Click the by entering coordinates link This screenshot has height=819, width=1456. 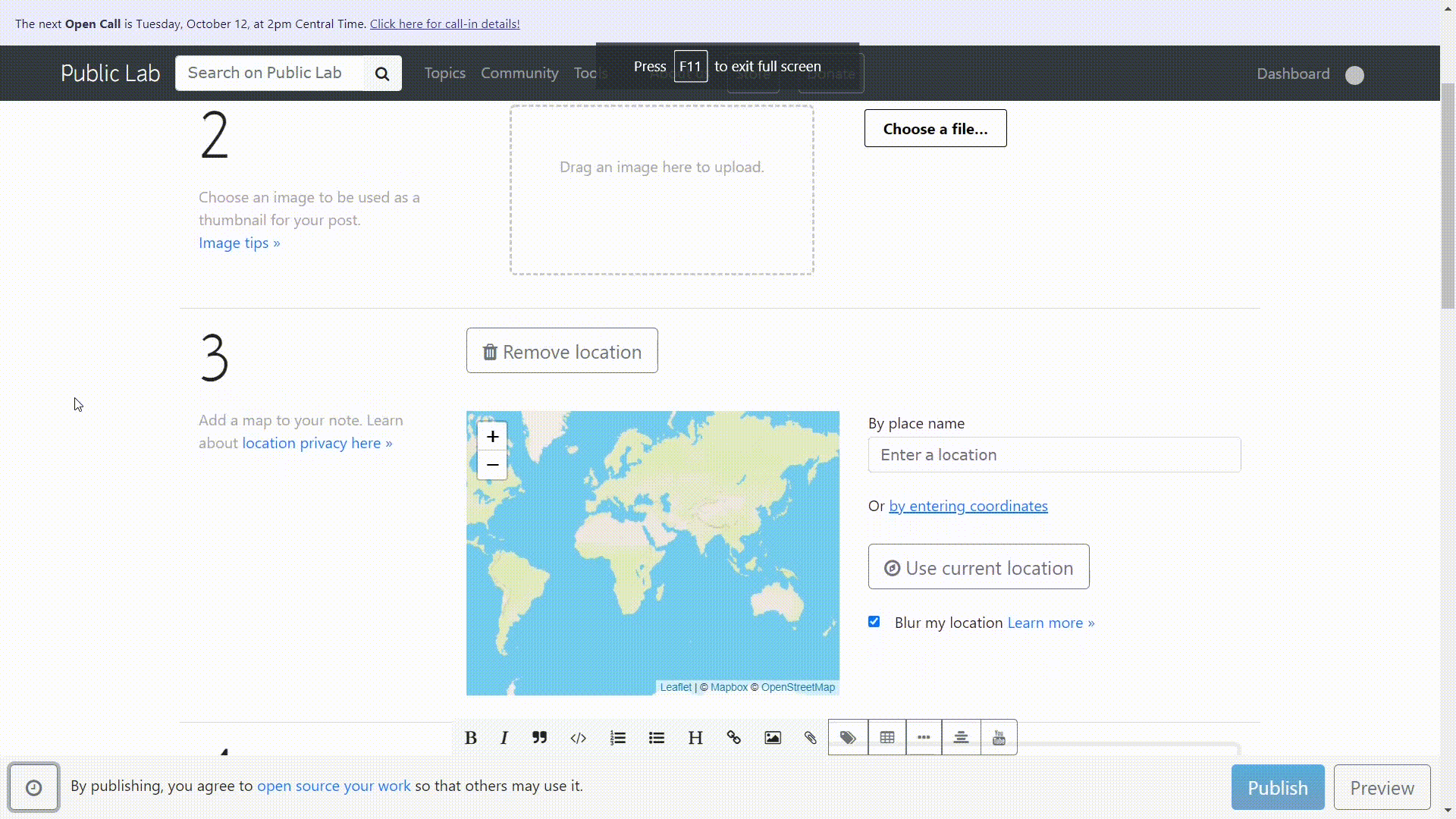[968, 505]
